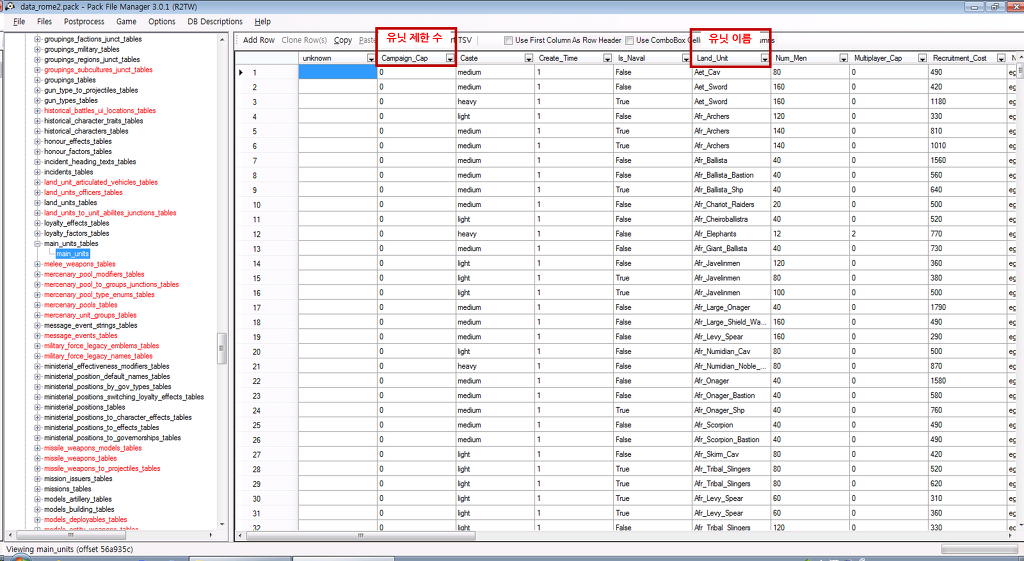Expand the melee_weapons_tables node
The width and height of the screenshot is (1024, 561).
click(x=38, y=264)
